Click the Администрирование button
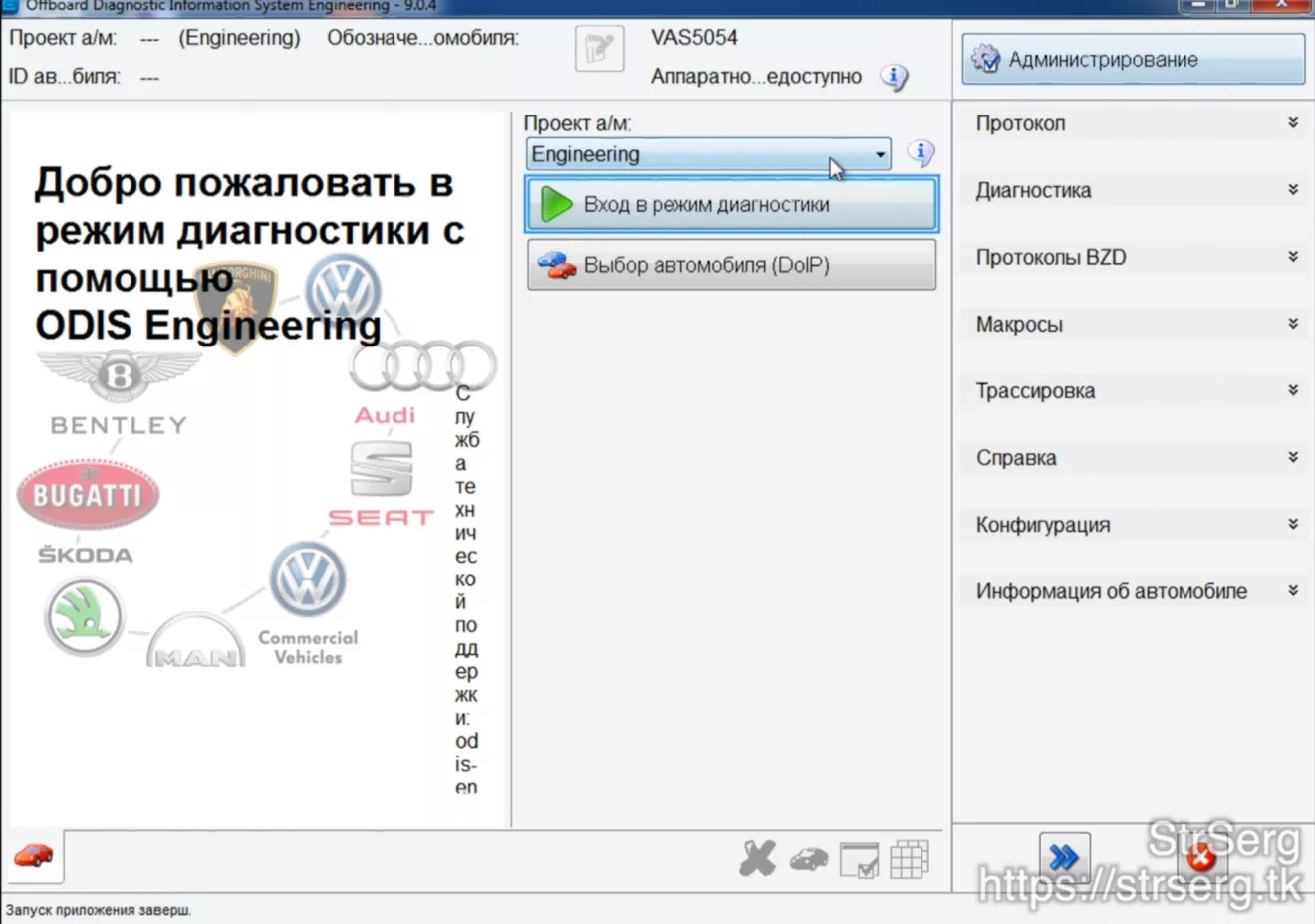 click(x=1133, y=59)
